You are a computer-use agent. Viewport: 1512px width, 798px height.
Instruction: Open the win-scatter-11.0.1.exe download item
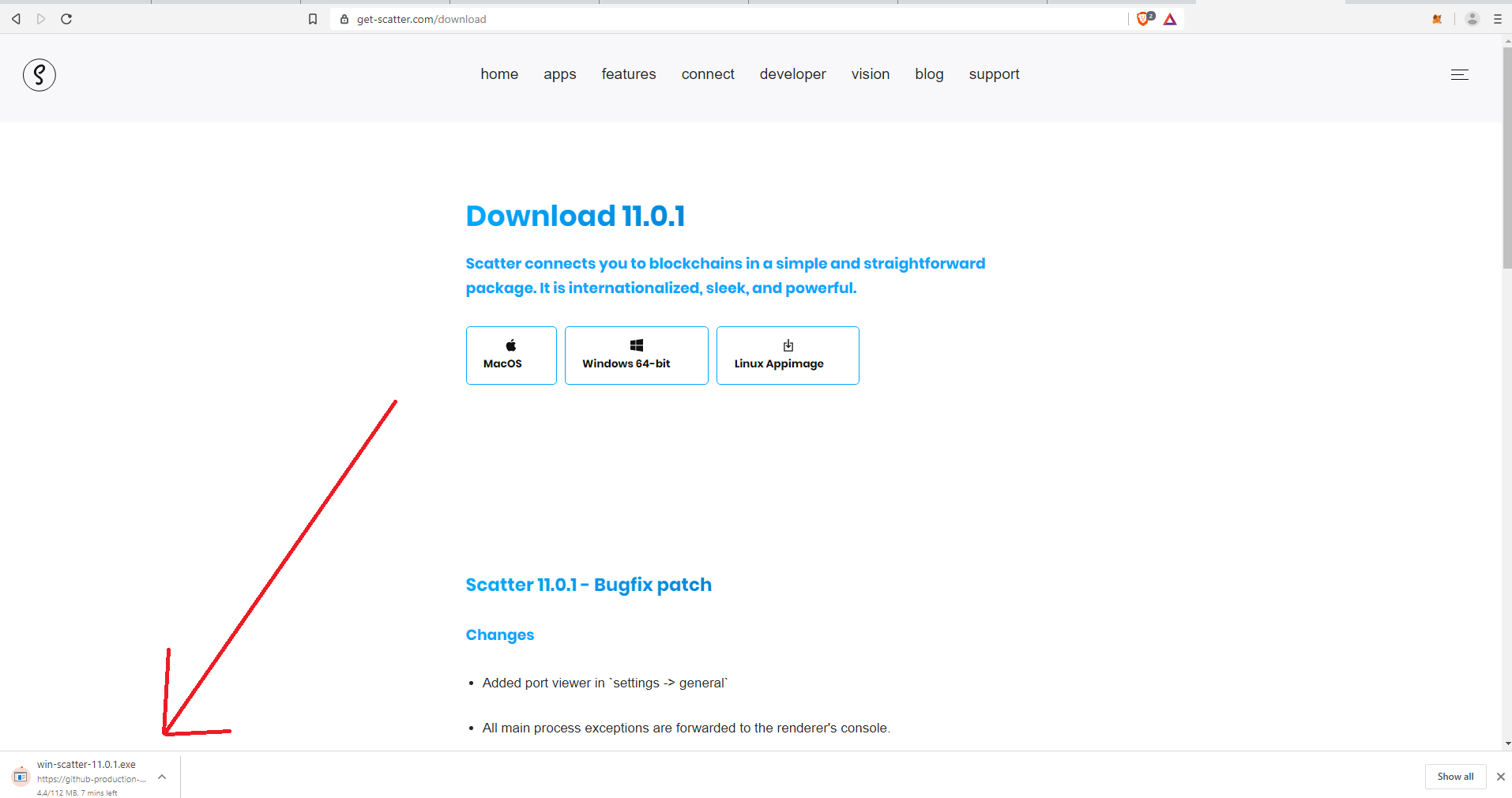(x=92, y=777)
